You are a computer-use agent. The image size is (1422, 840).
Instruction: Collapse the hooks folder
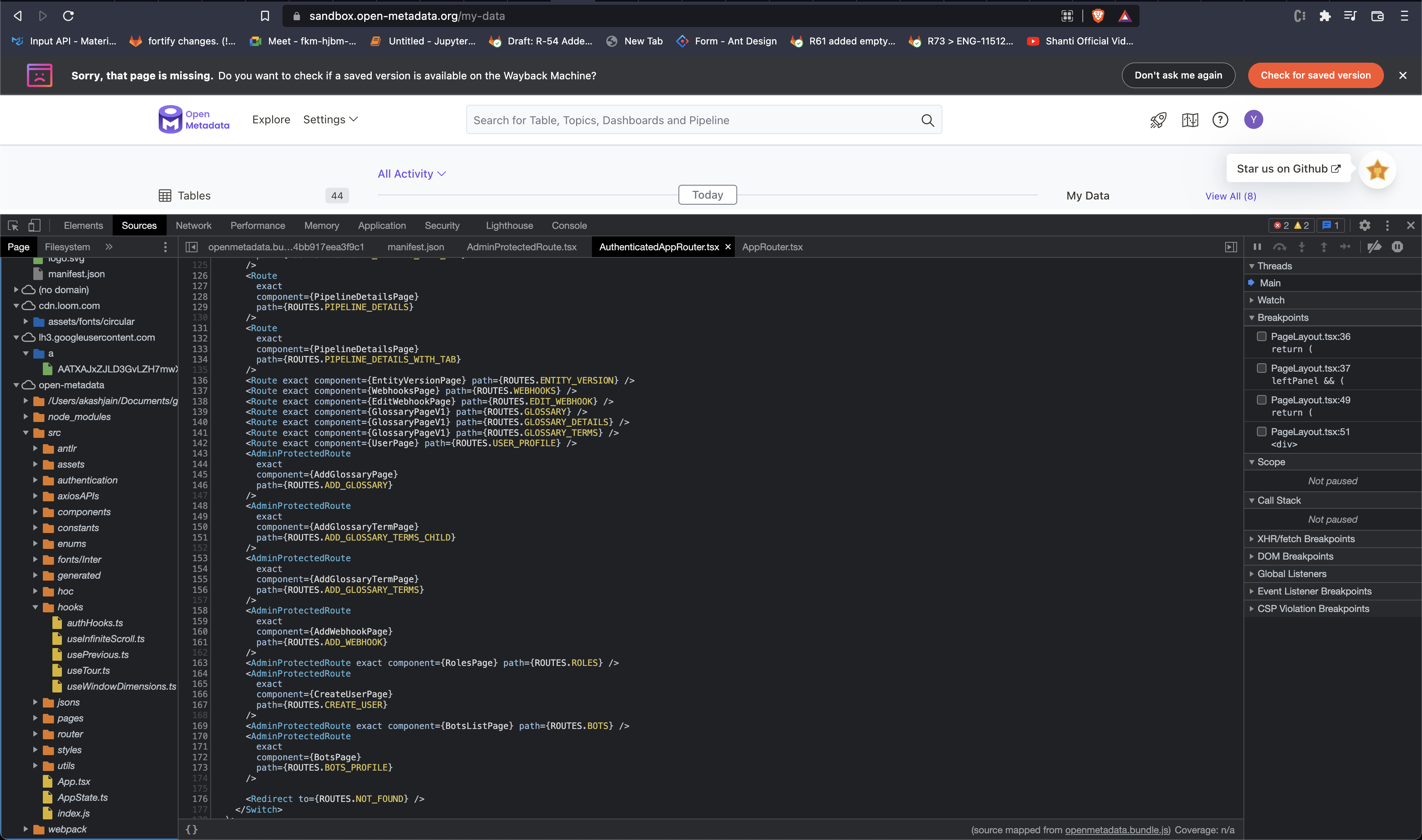[x=35, y=607]
